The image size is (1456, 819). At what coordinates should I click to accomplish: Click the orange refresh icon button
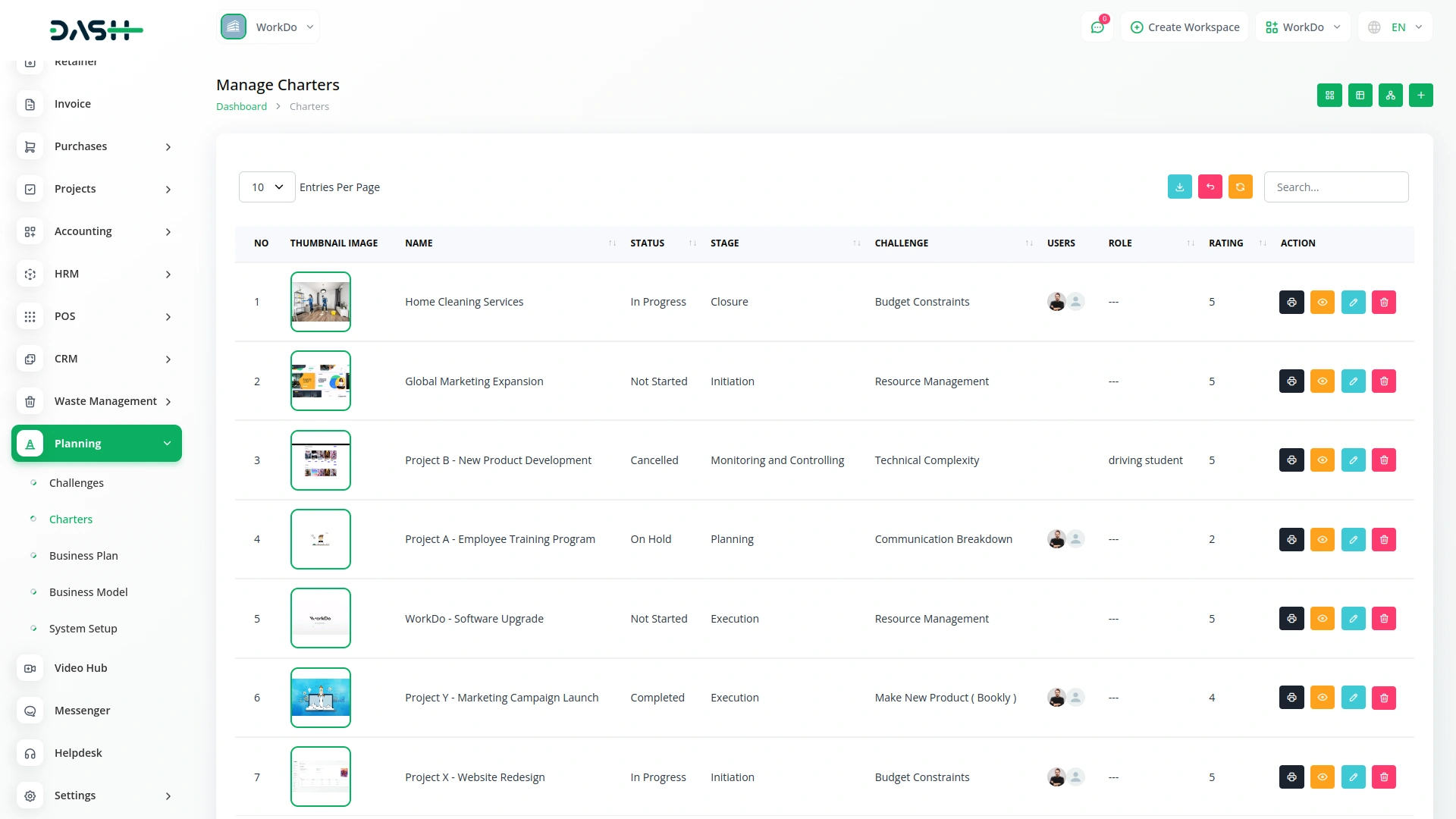[1240, 187]
